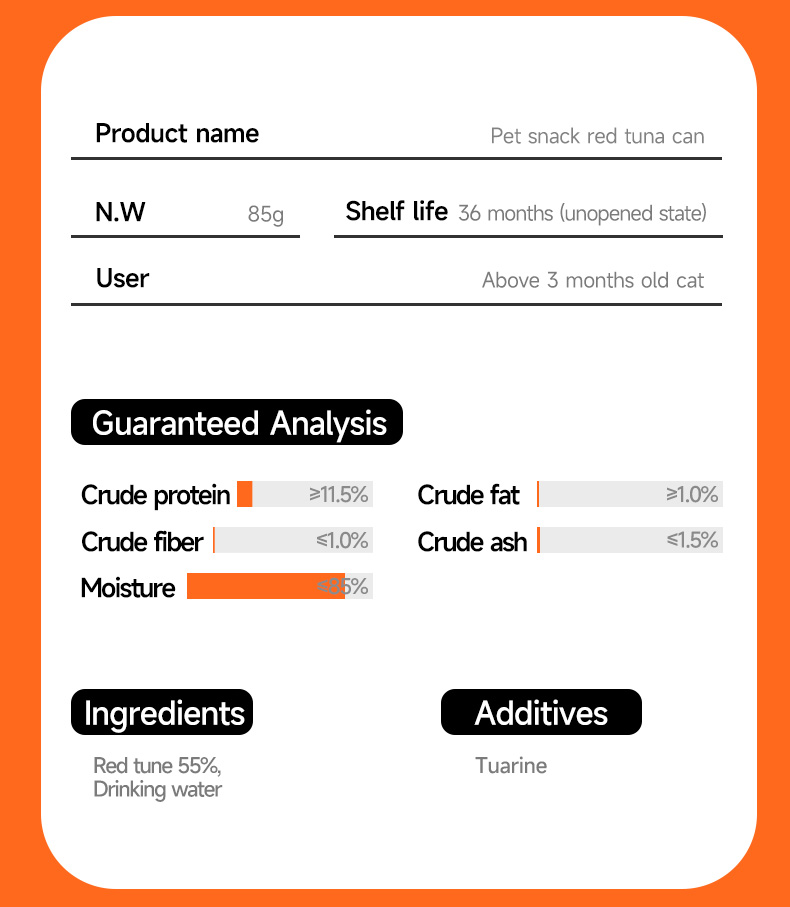Click the Crude fat percentage bar

point(630,494)
